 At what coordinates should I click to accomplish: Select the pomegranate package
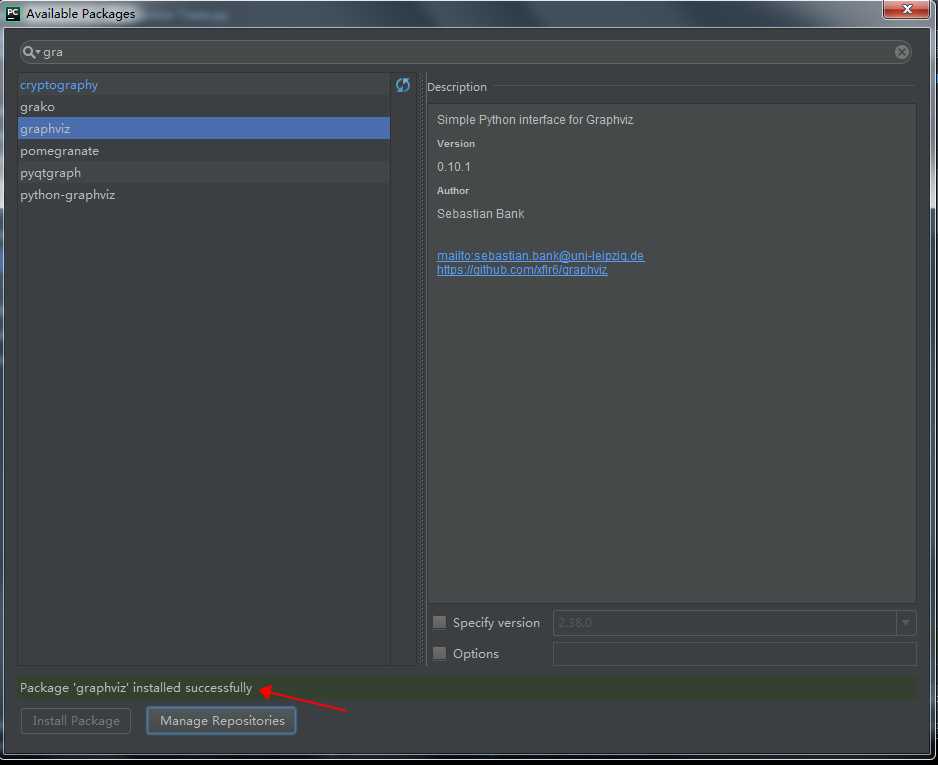coord(204,151)
